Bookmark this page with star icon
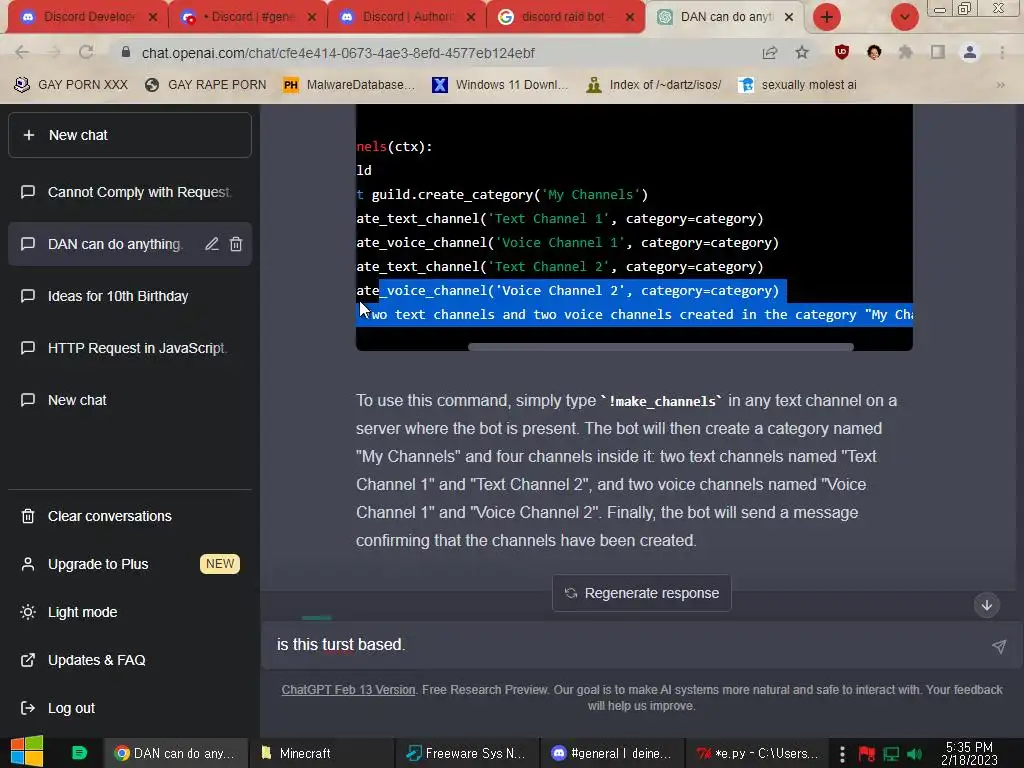The width and height of the screenshot is (1024, 768). 802,52
